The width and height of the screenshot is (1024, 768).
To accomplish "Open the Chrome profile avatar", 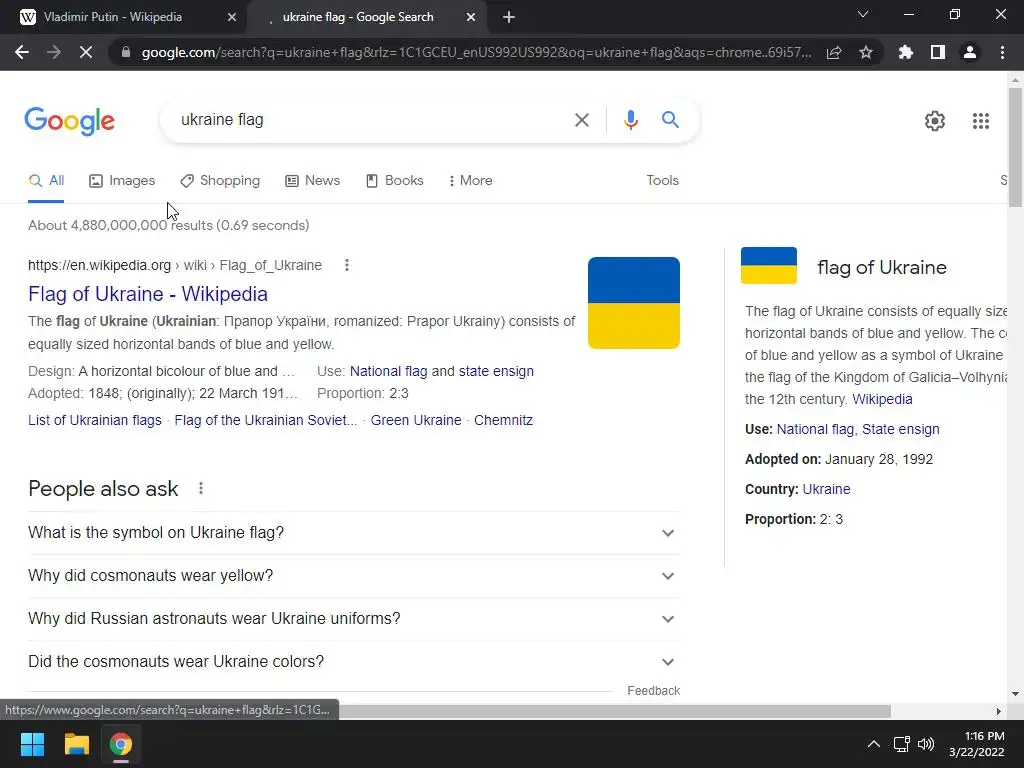I will pos(969,52).
